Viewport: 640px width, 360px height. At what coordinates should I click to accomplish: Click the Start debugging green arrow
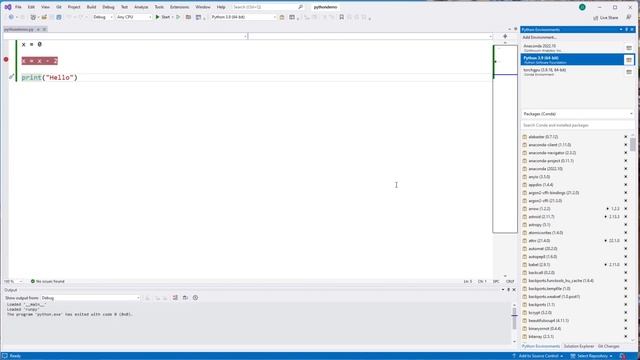click(158, 17)
